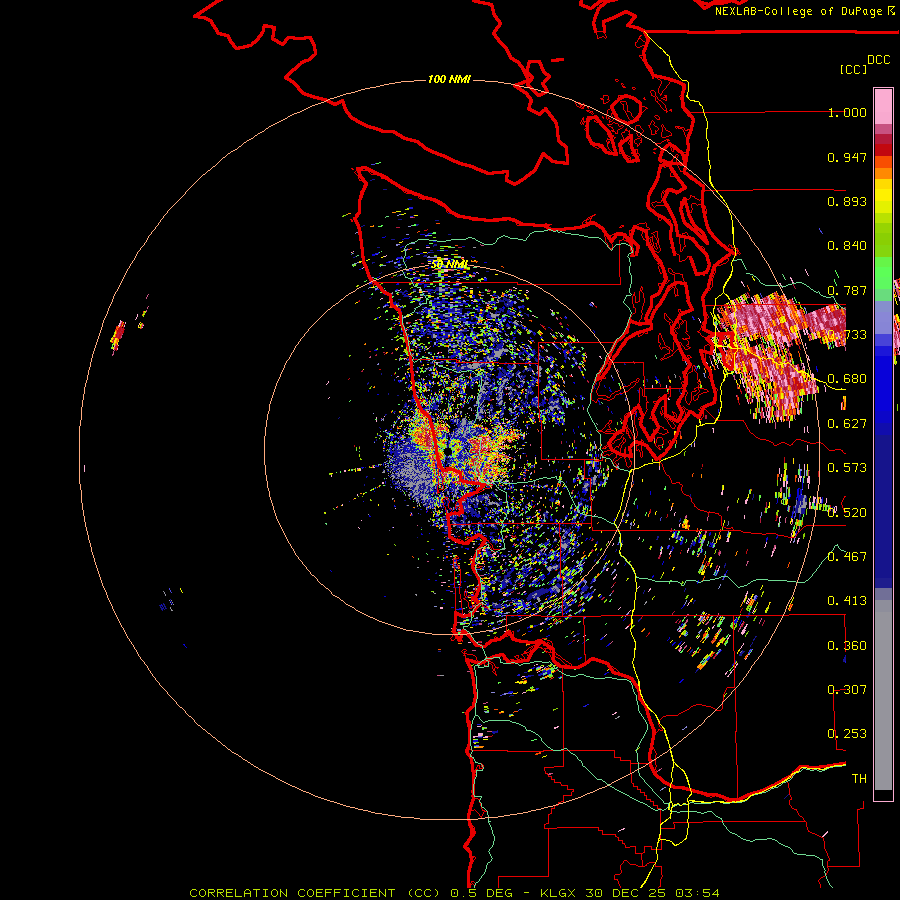Select the 0.253 scale value

847,734
